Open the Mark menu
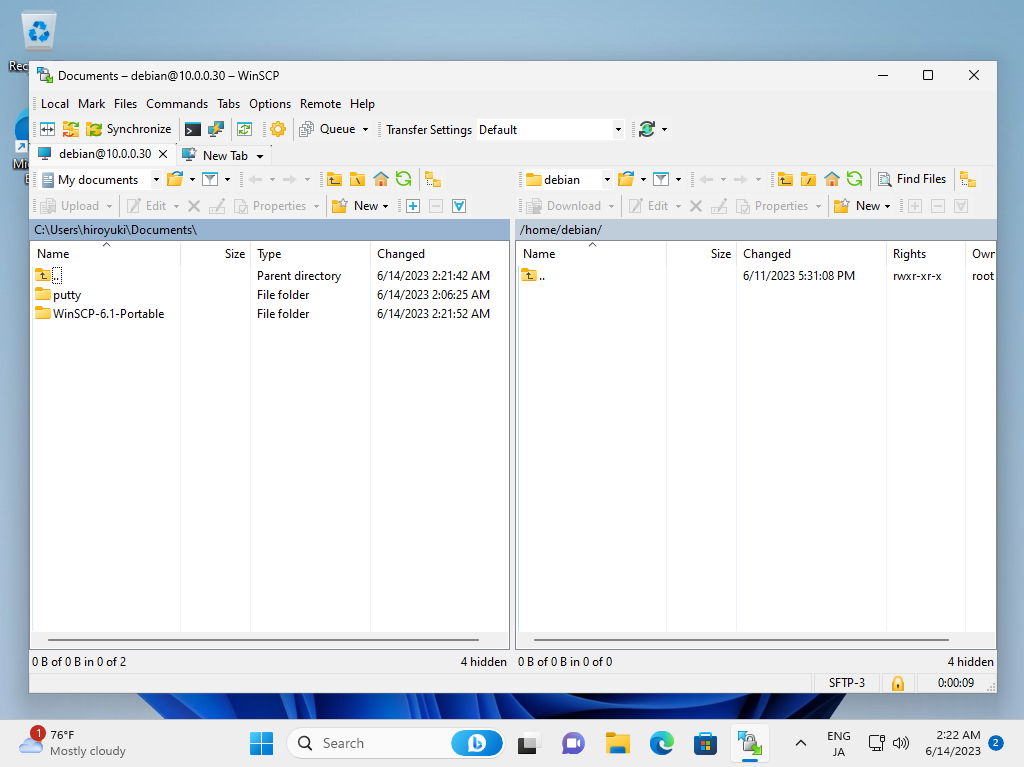The image size is (1024, 767). coord(91,104)
